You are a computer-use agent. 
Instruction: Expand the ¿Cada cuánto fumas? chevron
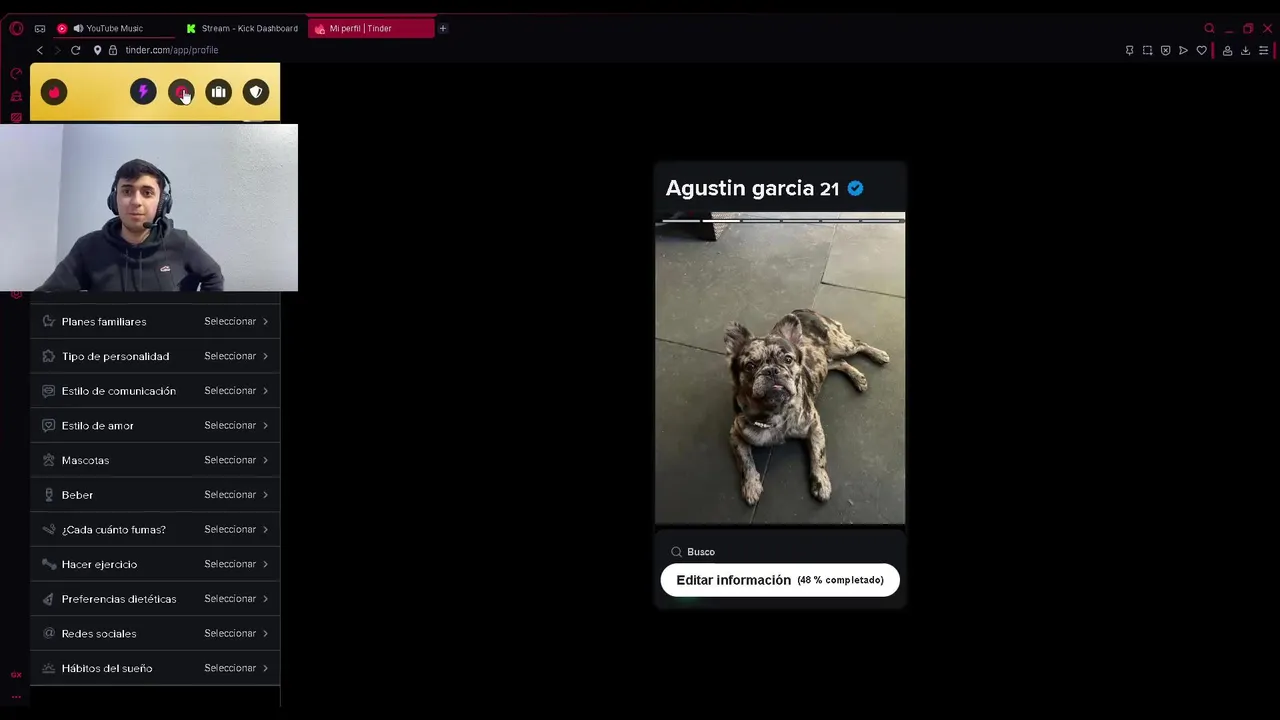(265, 529)
